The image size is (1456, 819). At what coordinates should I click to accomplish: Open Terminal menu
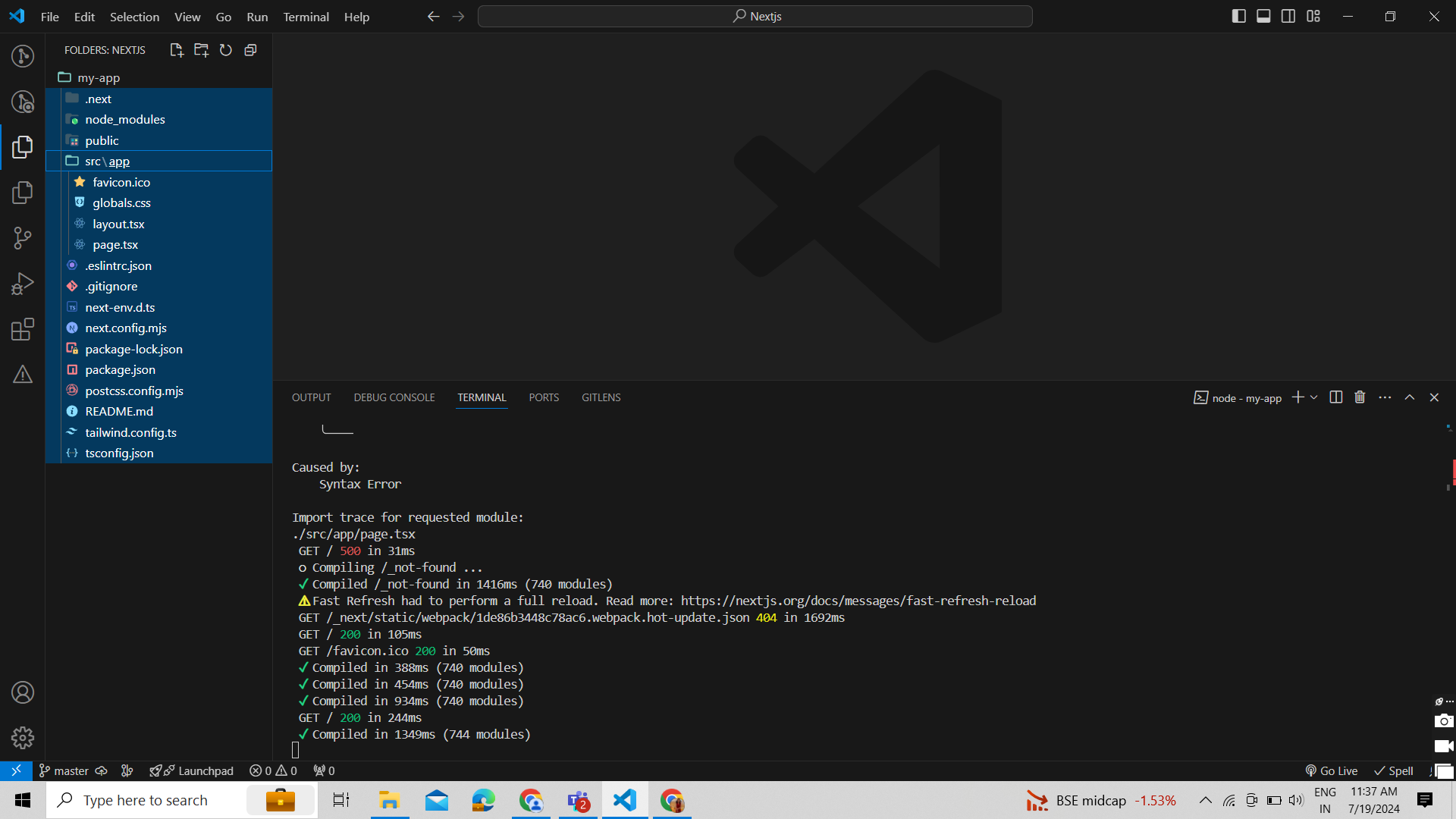click(x=306, y=17)
